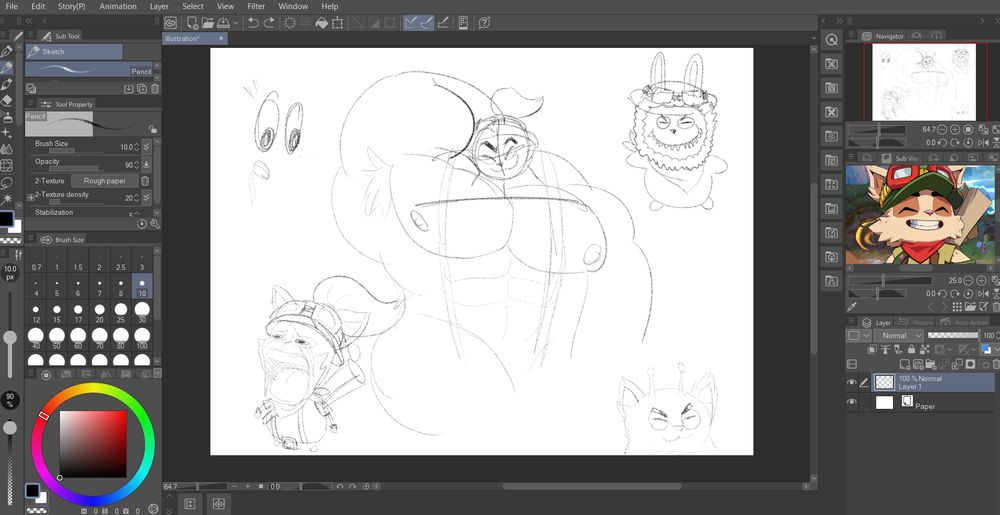1000x515 pixels.
Task: Select the Lasso selection tool
Action: (x=6, y=182)
